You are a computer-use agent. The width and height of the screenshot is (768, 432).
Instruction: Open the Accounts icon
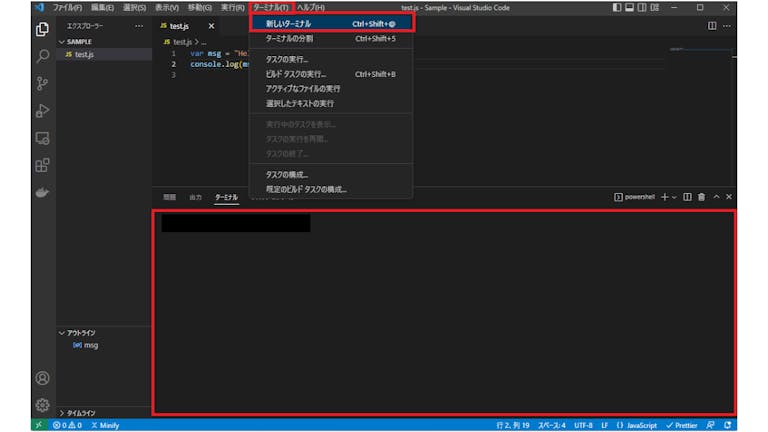click(43, 378)
